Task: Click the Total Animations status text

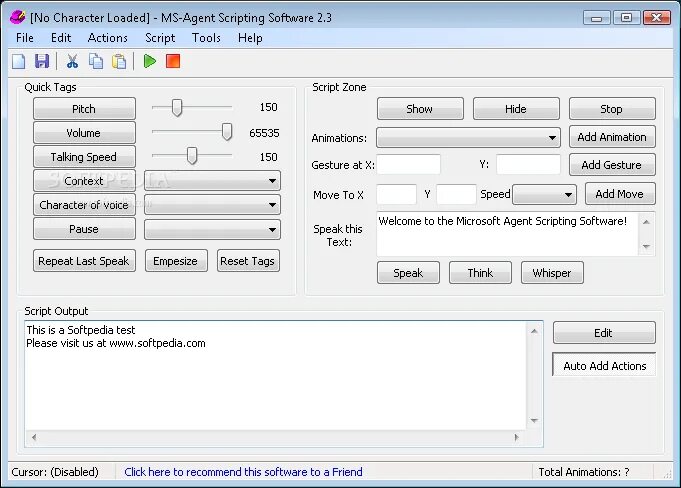Action: (584, 472)
